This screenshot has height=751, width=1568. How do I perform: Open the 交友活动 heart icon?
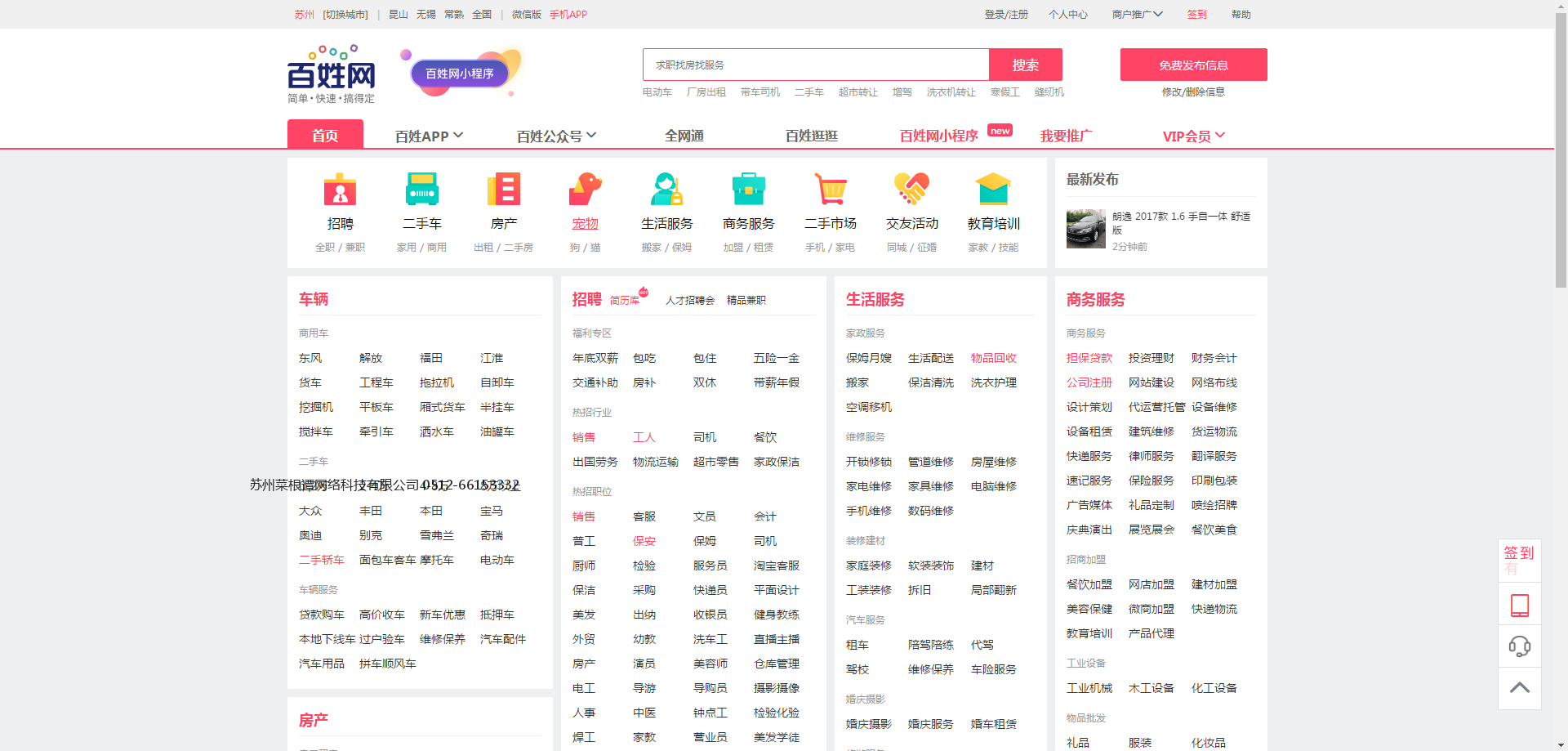point(911,190)
